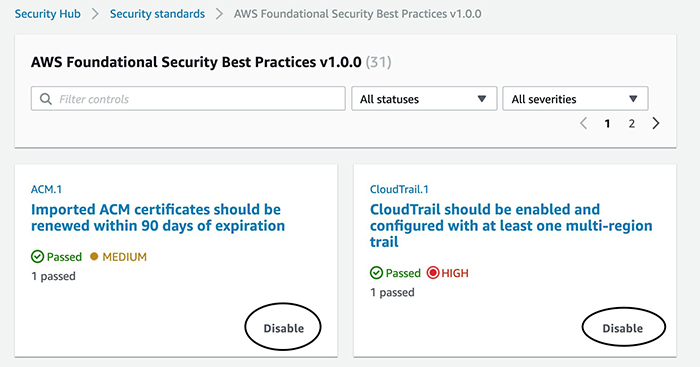This screenshot has width=700, height=367.
Task: Click breadcrumb chevron after Security Hub
Action: point(95,14)
